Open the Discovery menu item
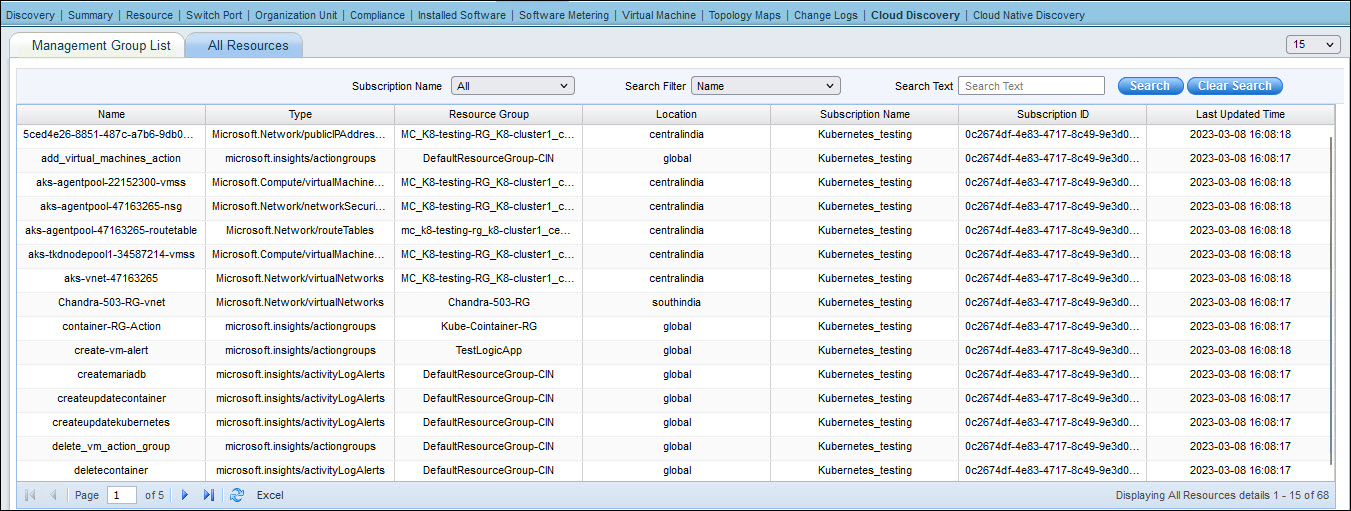Viewport: 1351px width, 511px height. point(31,15)
